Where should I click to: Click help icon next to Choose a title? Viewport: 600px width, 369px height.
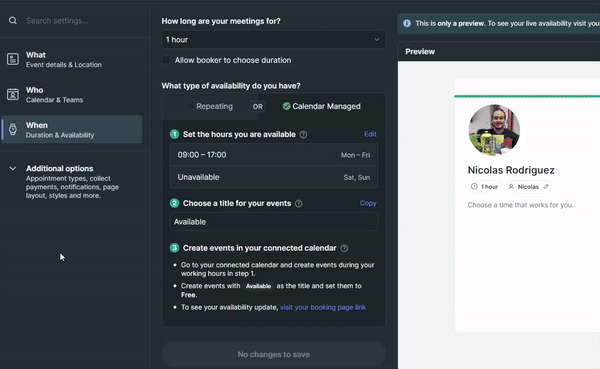pos(298,203)
